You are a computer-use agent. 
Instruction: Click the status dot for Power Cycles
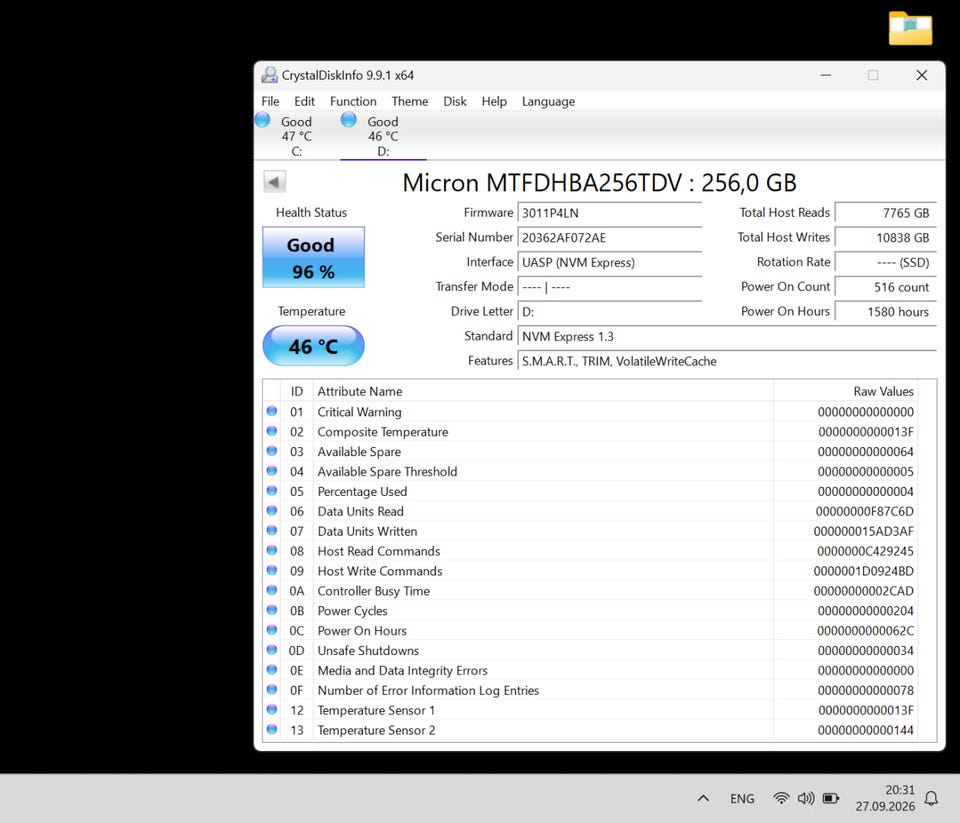click(272, 611)
